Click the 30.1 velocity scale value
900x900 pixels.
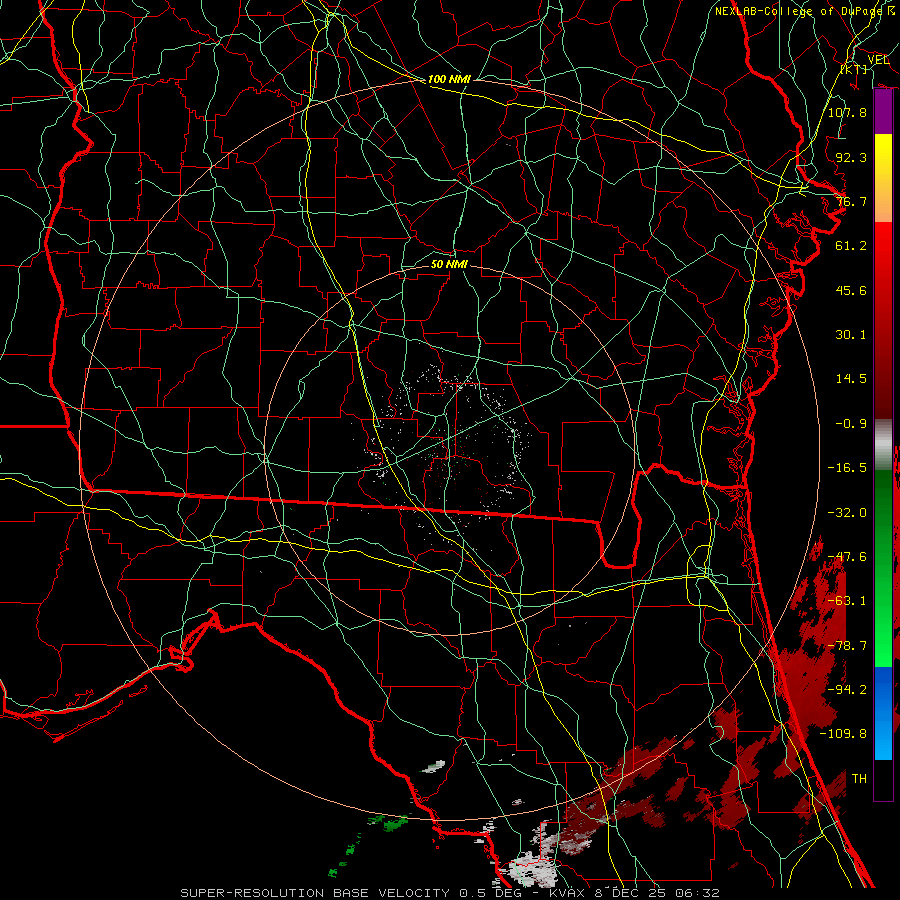pyautogui.click(x=851, y=335)
